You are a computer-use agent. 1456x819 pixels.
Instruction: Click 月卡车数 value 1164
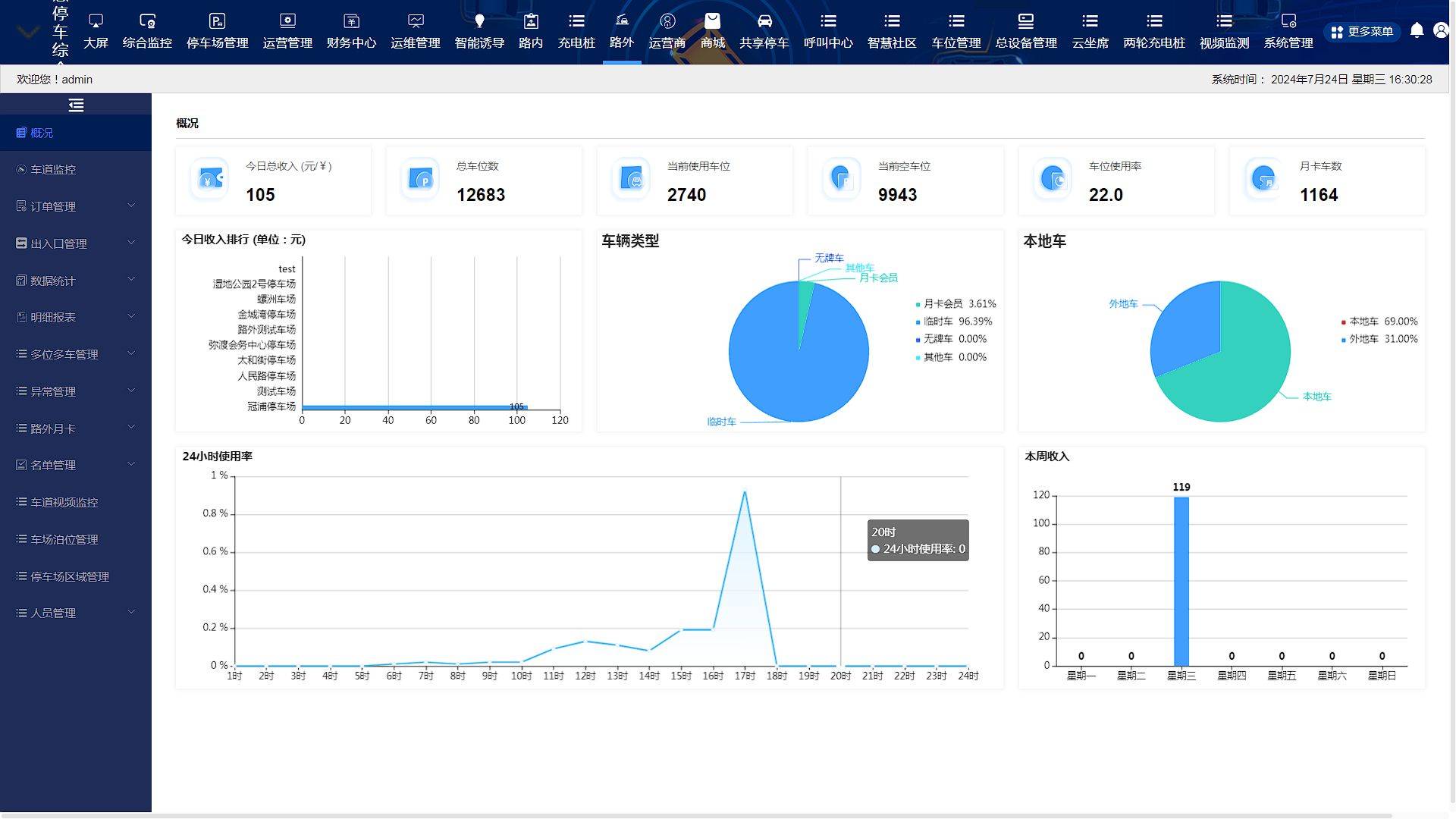(1319, 195)
